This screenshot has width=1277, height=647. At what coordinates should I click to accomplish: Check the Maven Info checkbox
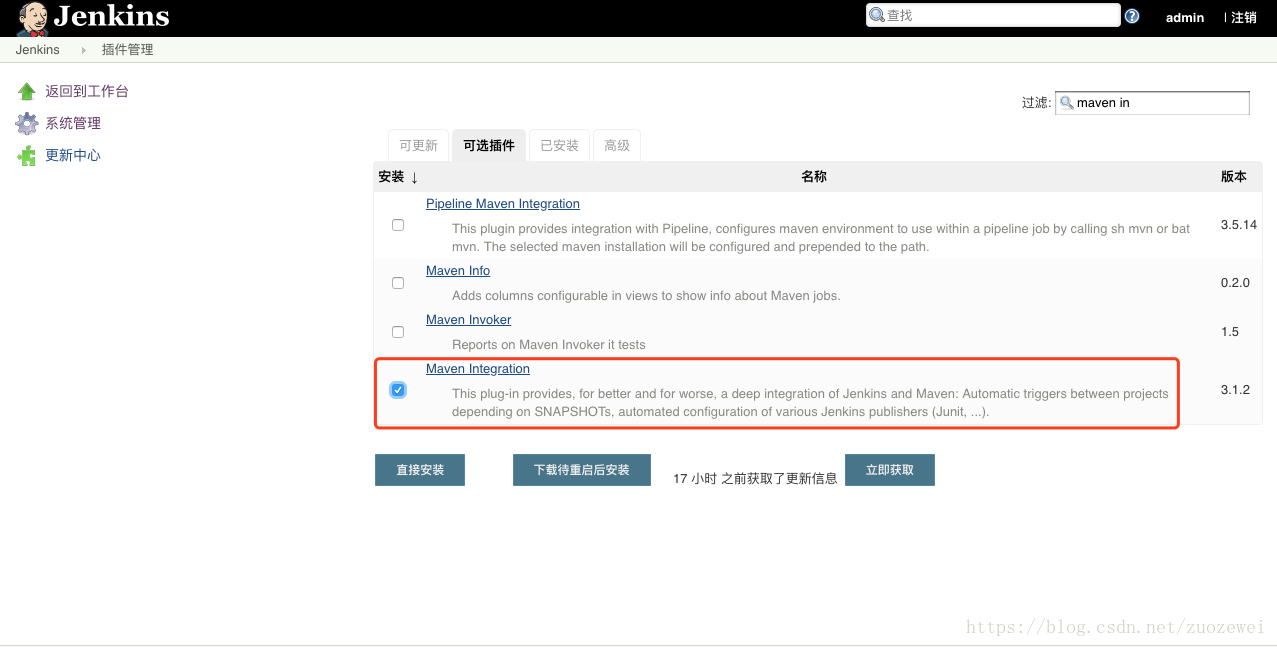click(x=398, y=283)
